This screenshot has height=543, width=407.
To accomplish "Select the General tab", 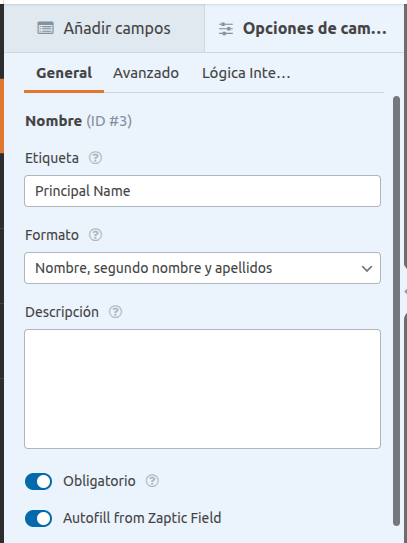I will coord(64,73).
